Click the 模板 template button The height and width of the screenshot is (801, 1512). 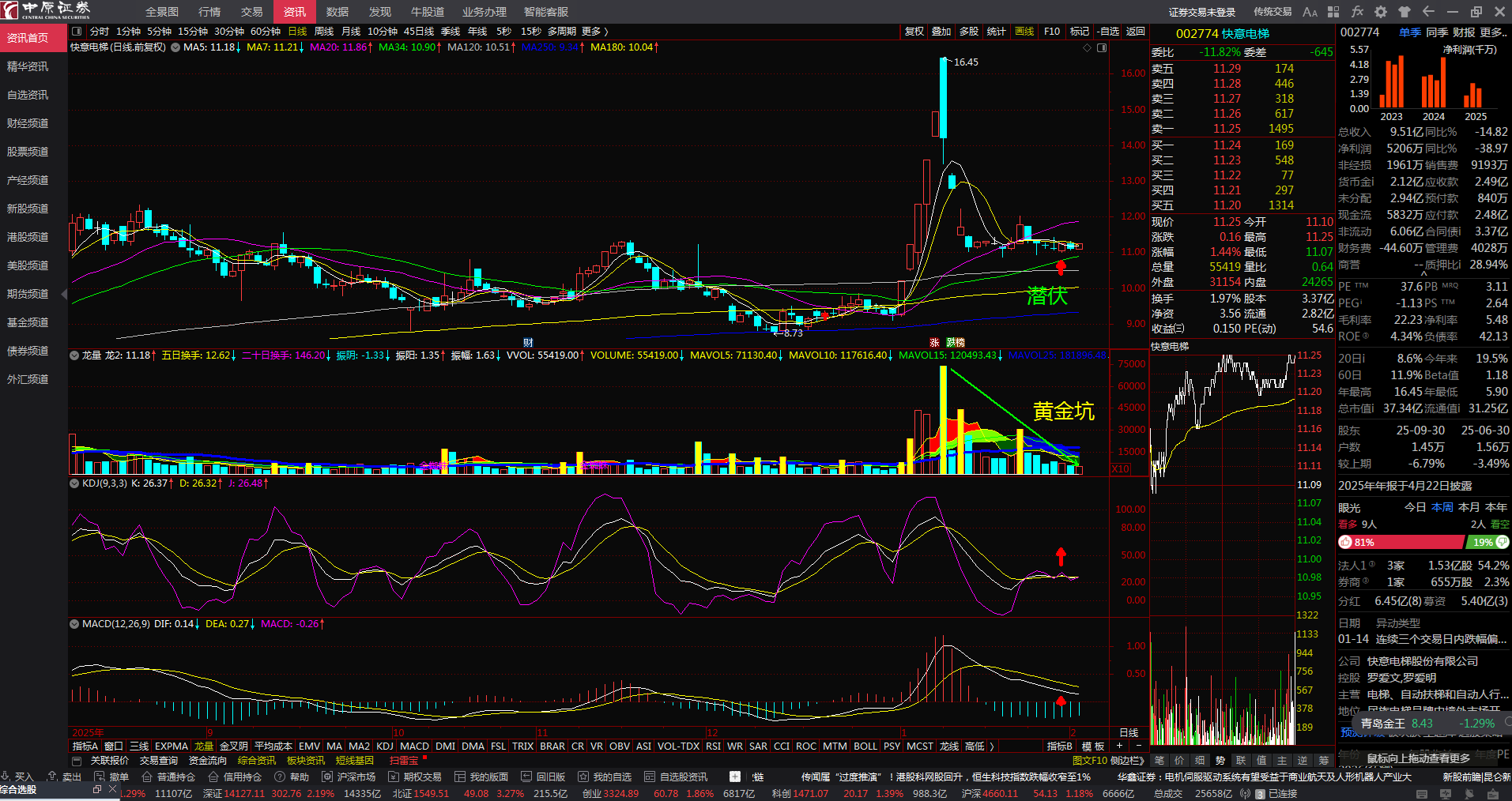pyautogui.click(x=1093, y=746)
